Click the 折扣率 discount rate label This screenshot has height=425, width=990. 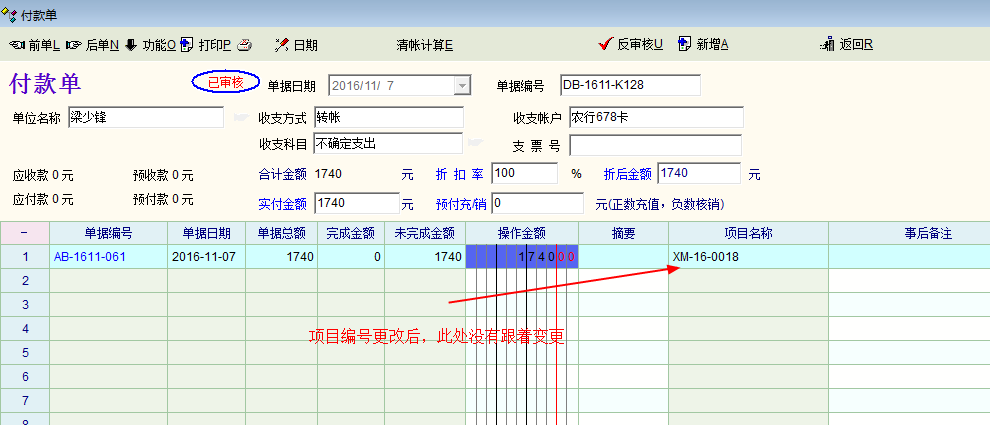point(460,174)
